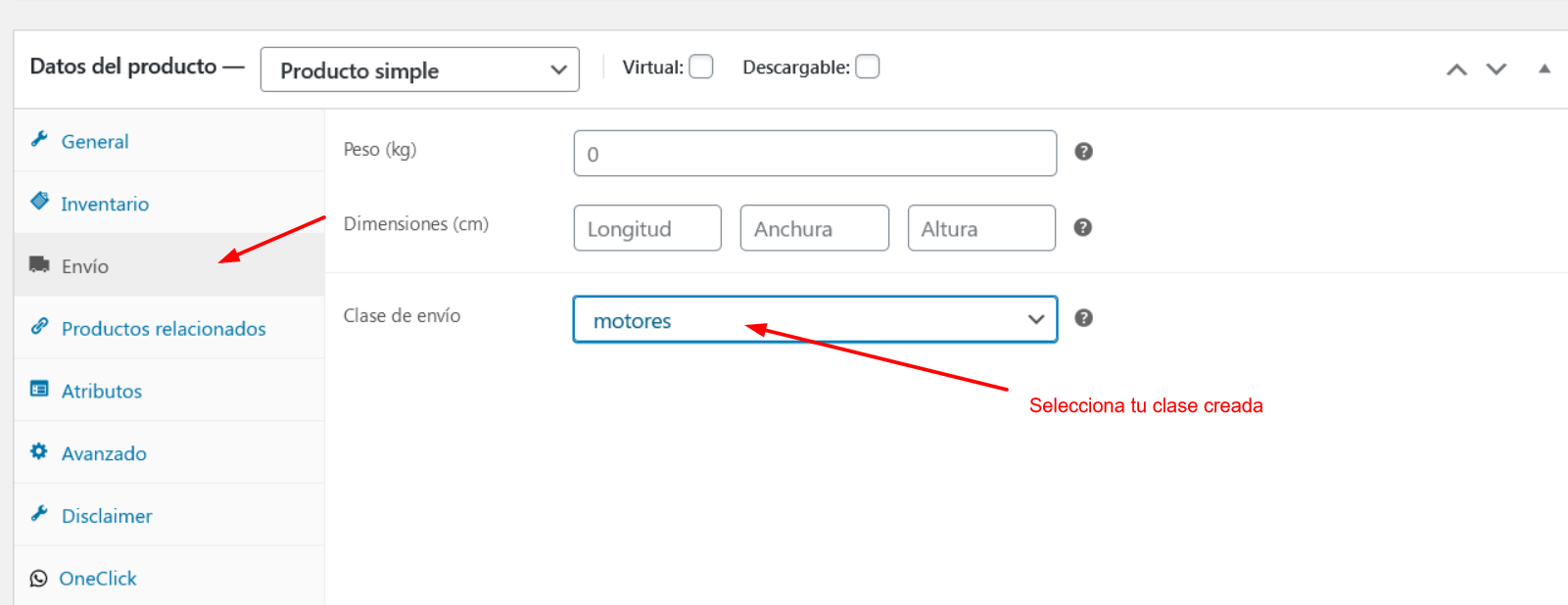This screenshot has height=605, width=1568.
Task: Move the panel up with the up chevron
Action: point(1457,70)
